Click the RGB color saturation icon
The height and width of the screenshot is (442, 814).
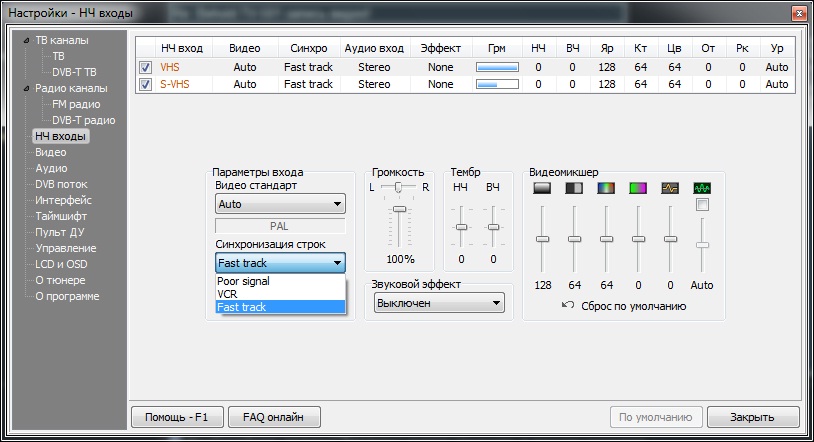(x=606, y=187)
